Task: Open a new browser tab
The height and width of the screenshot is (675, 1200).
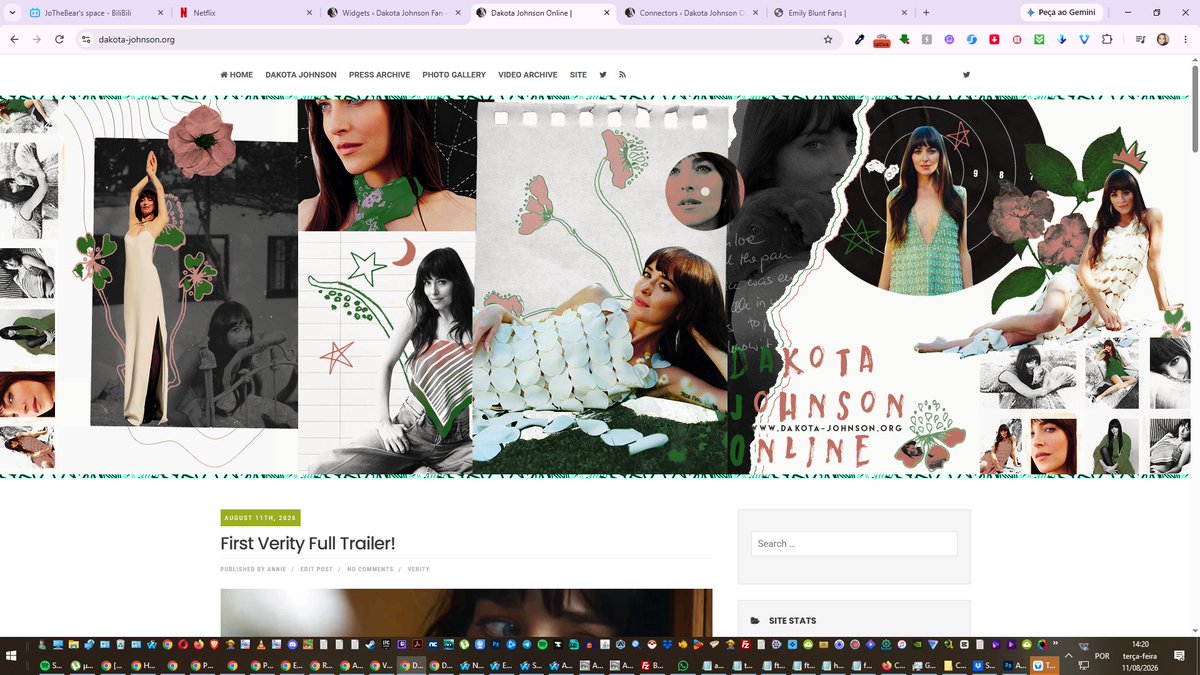Action: point(926,13)
